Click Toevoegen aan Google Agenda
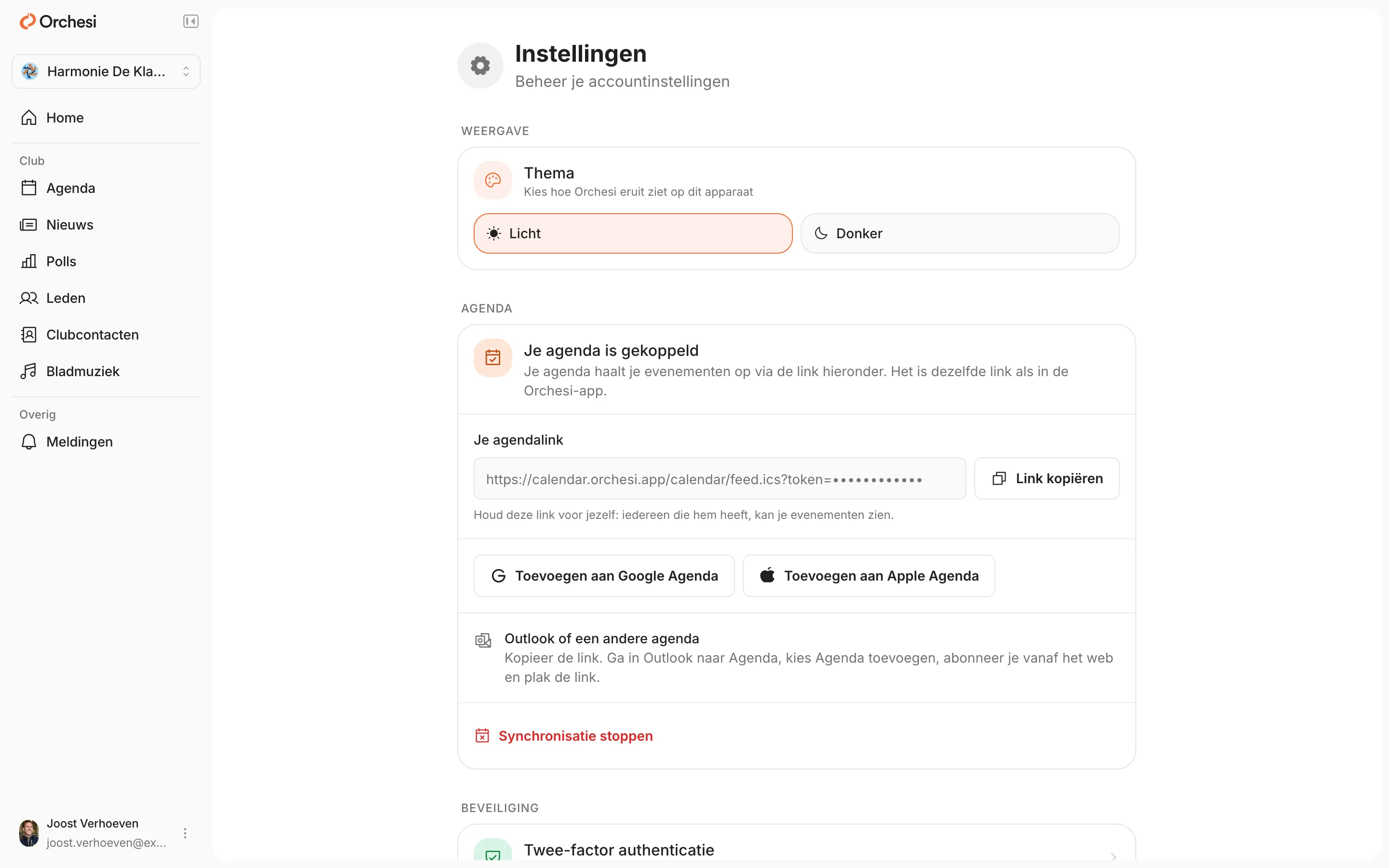 point(604,576)
